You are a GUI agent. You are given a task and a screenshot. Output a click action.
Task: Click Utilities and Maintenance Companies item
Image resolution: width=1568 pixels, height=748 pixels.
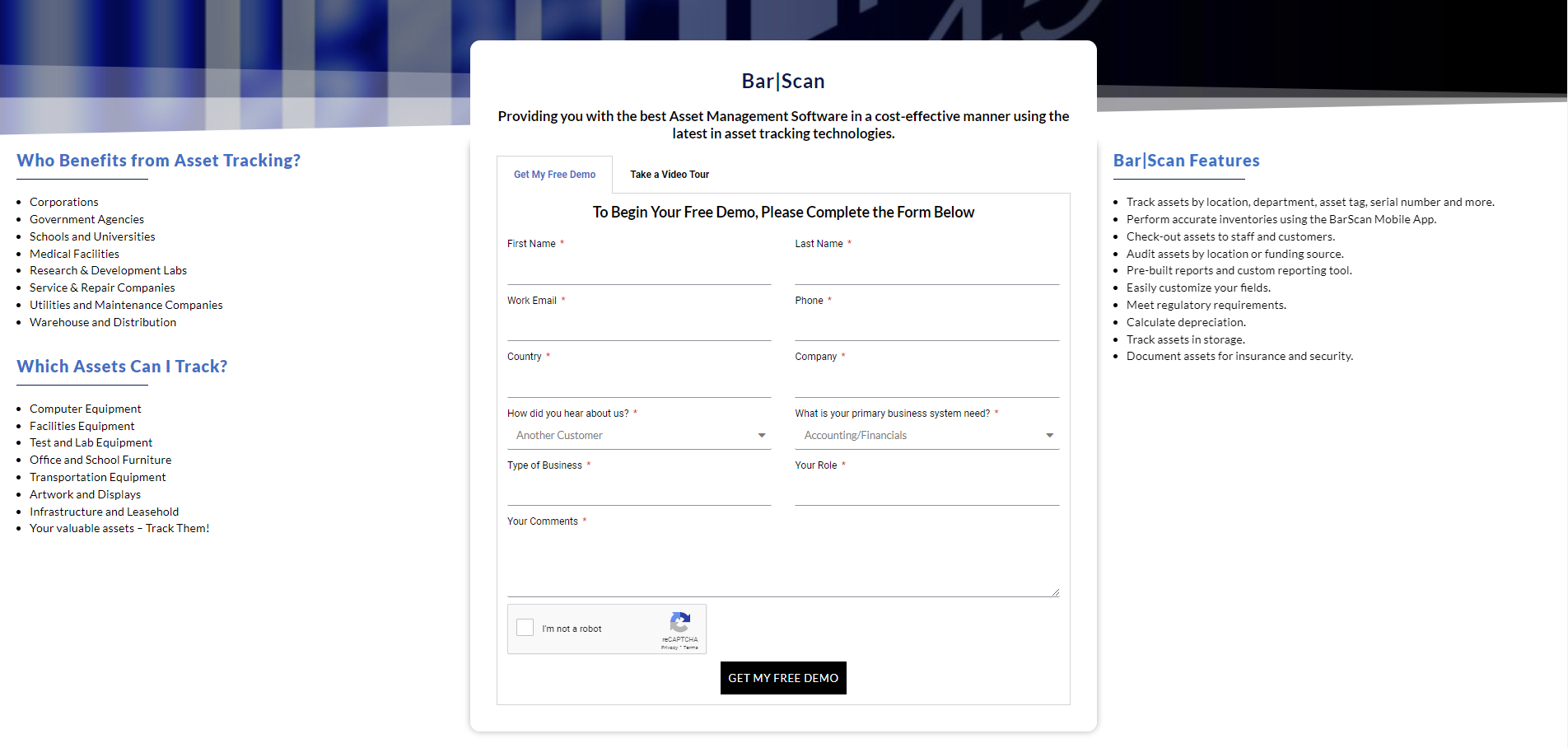126,305
